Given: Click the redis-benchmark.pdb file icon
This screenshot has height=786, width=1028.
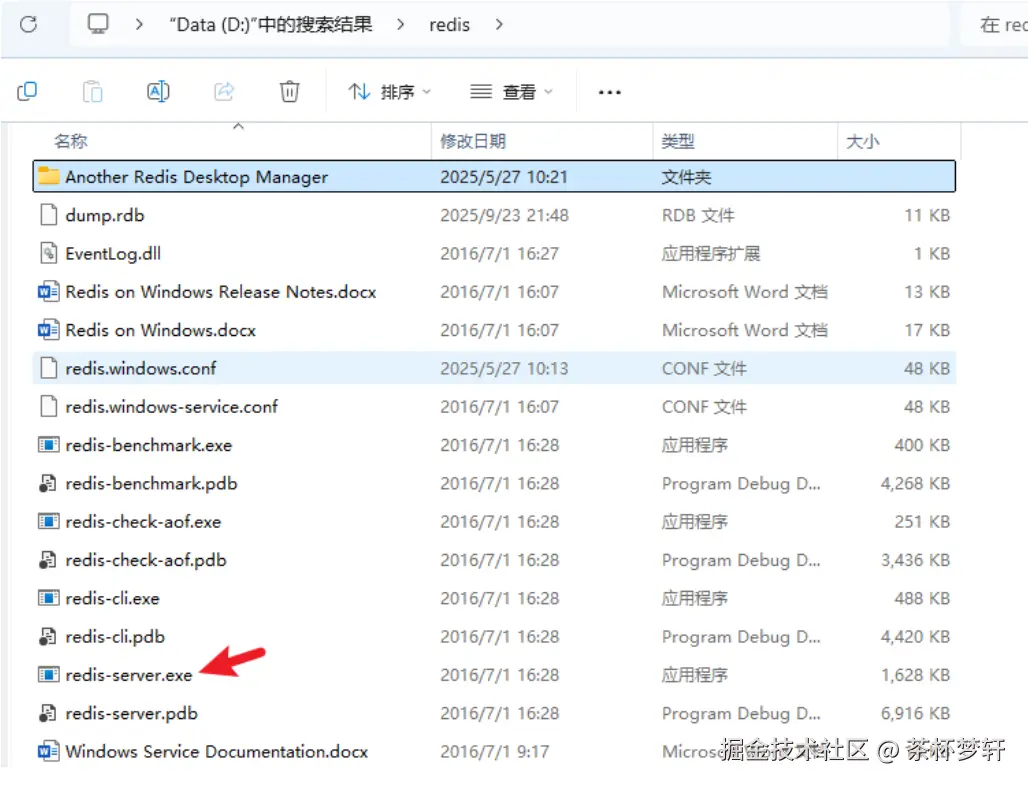Looking at the screenshot, I should (x=48, y=483).
